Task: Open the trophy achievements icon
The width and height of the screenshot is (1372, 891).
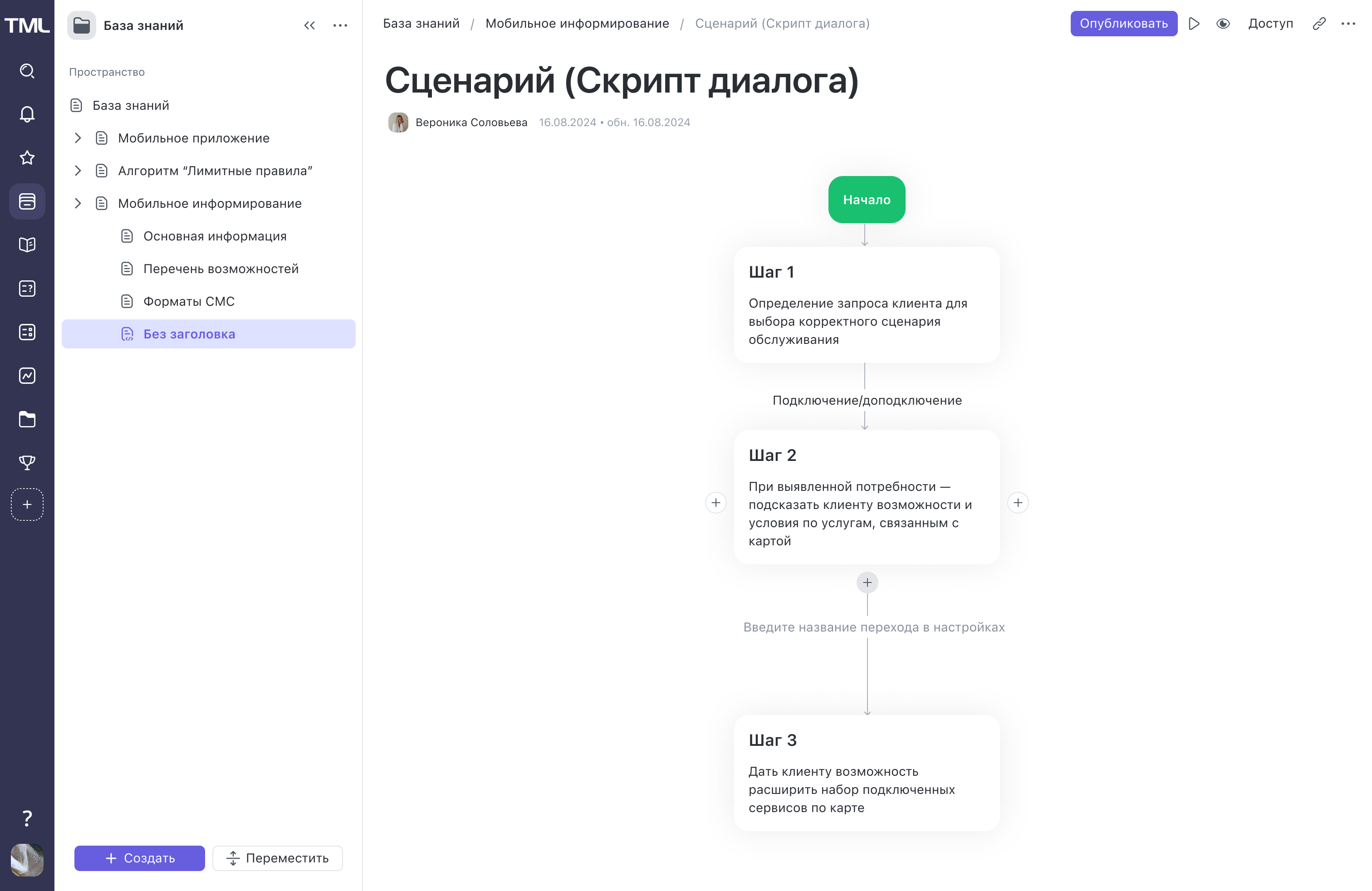Action: pos(27,462)
